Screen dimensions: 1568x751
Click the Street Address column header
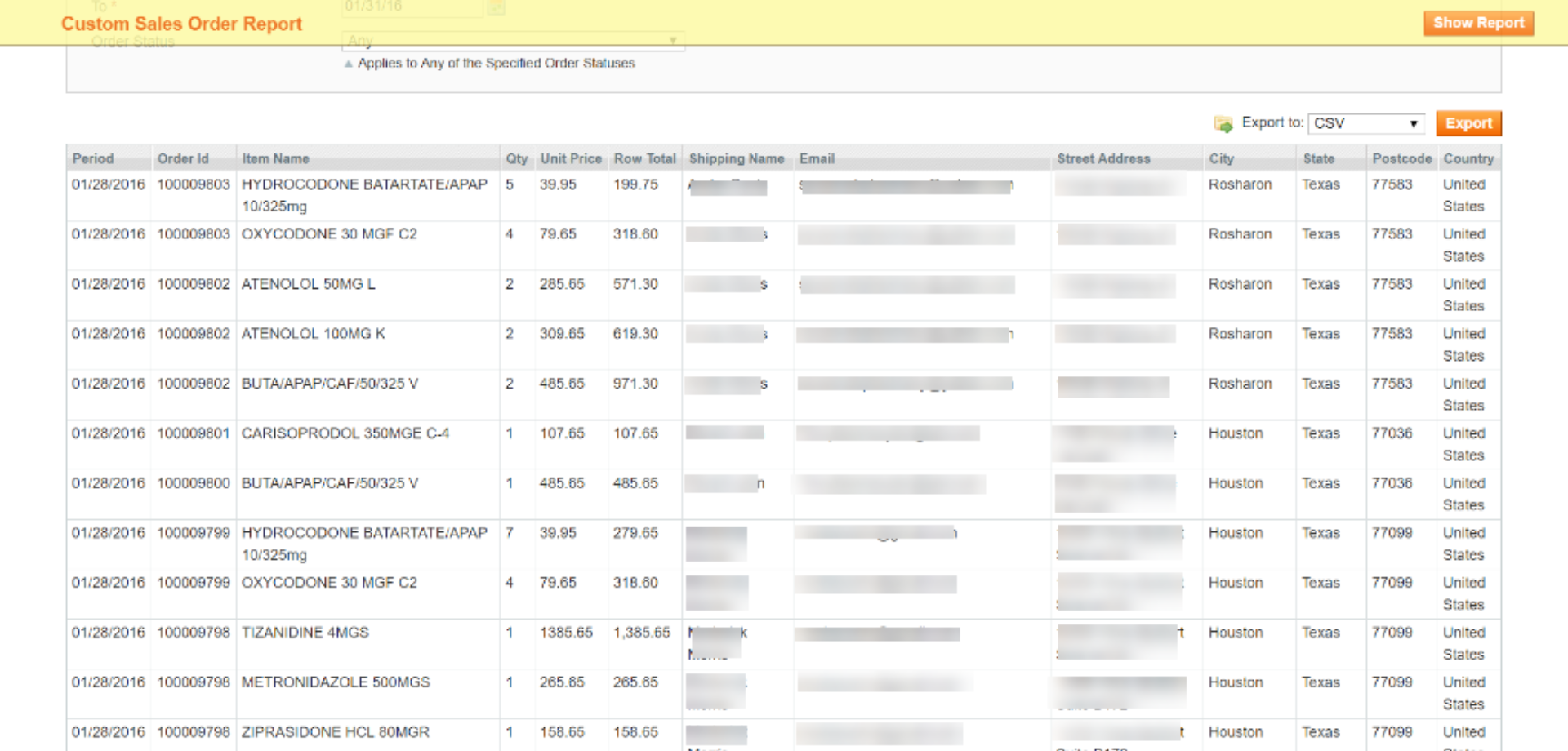pyautogui.click(x=1103, y=158)
